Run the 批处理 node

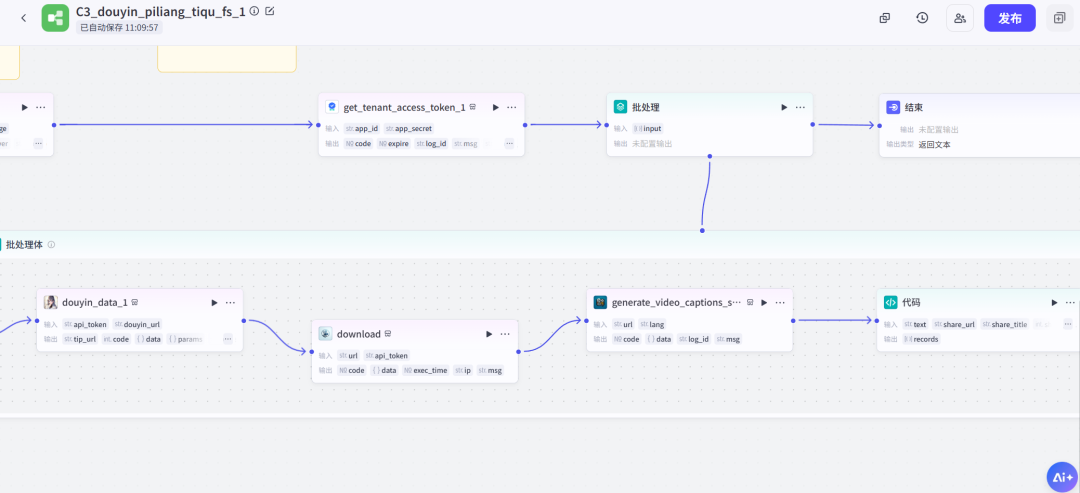point(784,107)
